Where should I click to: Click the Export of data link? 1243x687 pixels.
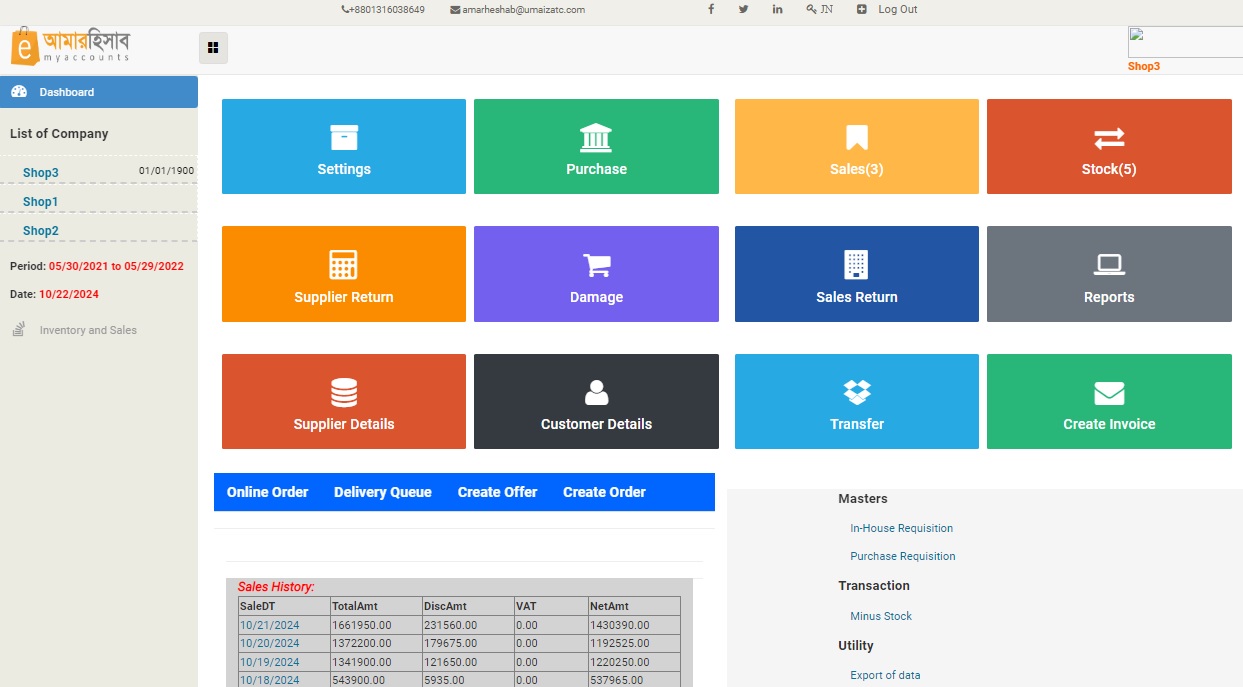885,675
